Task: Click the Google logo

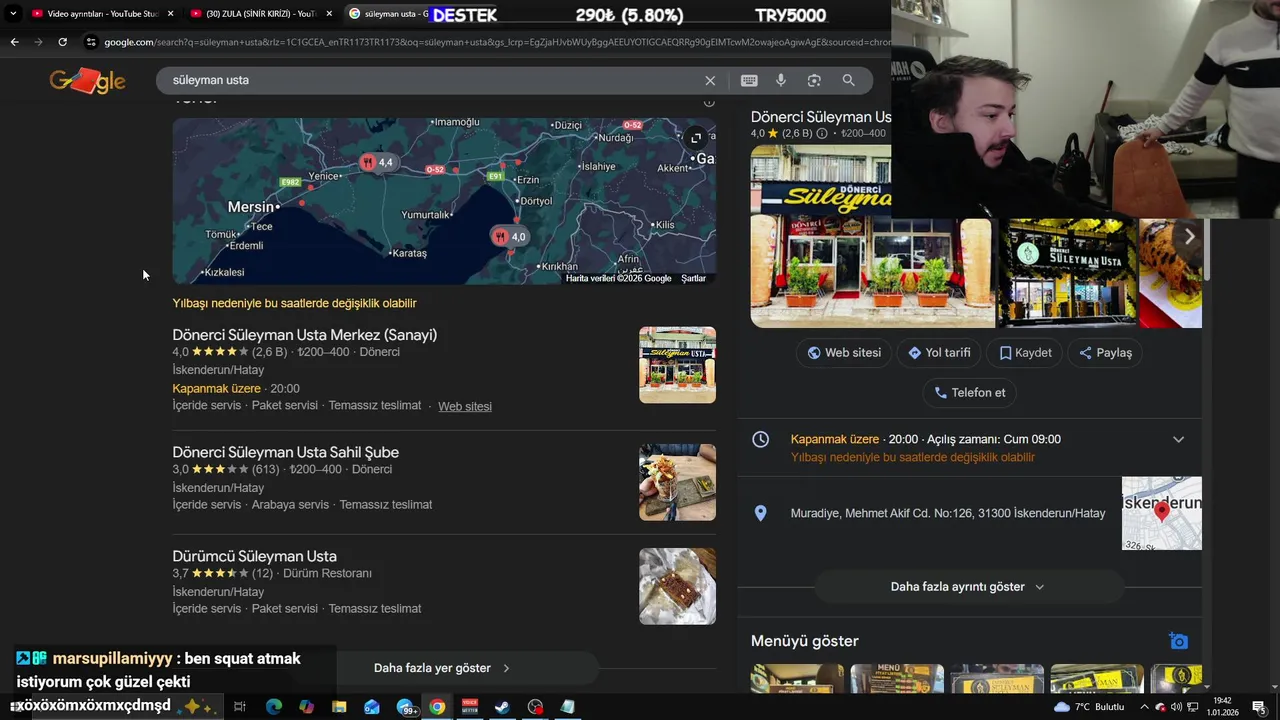Action: point(88,81)
